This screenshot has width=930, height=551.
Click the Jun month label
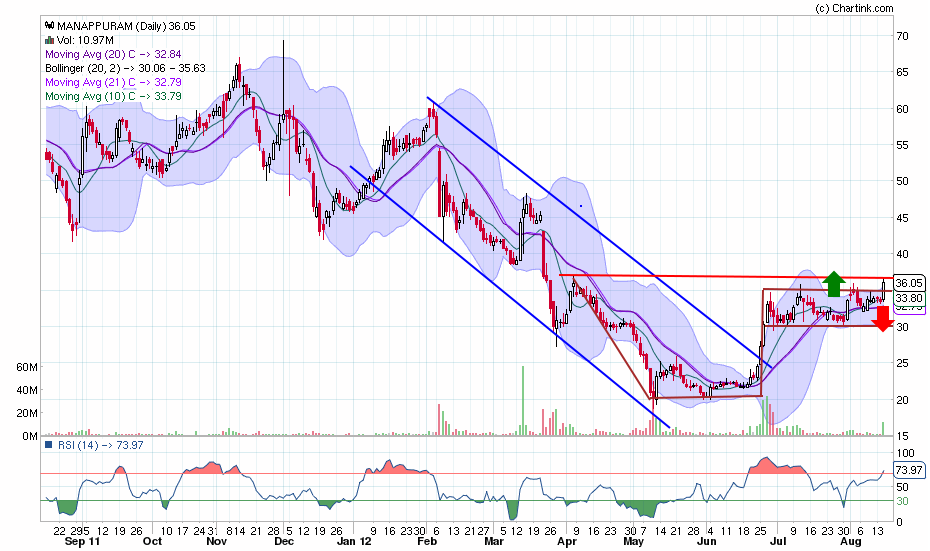click(706, 542)
